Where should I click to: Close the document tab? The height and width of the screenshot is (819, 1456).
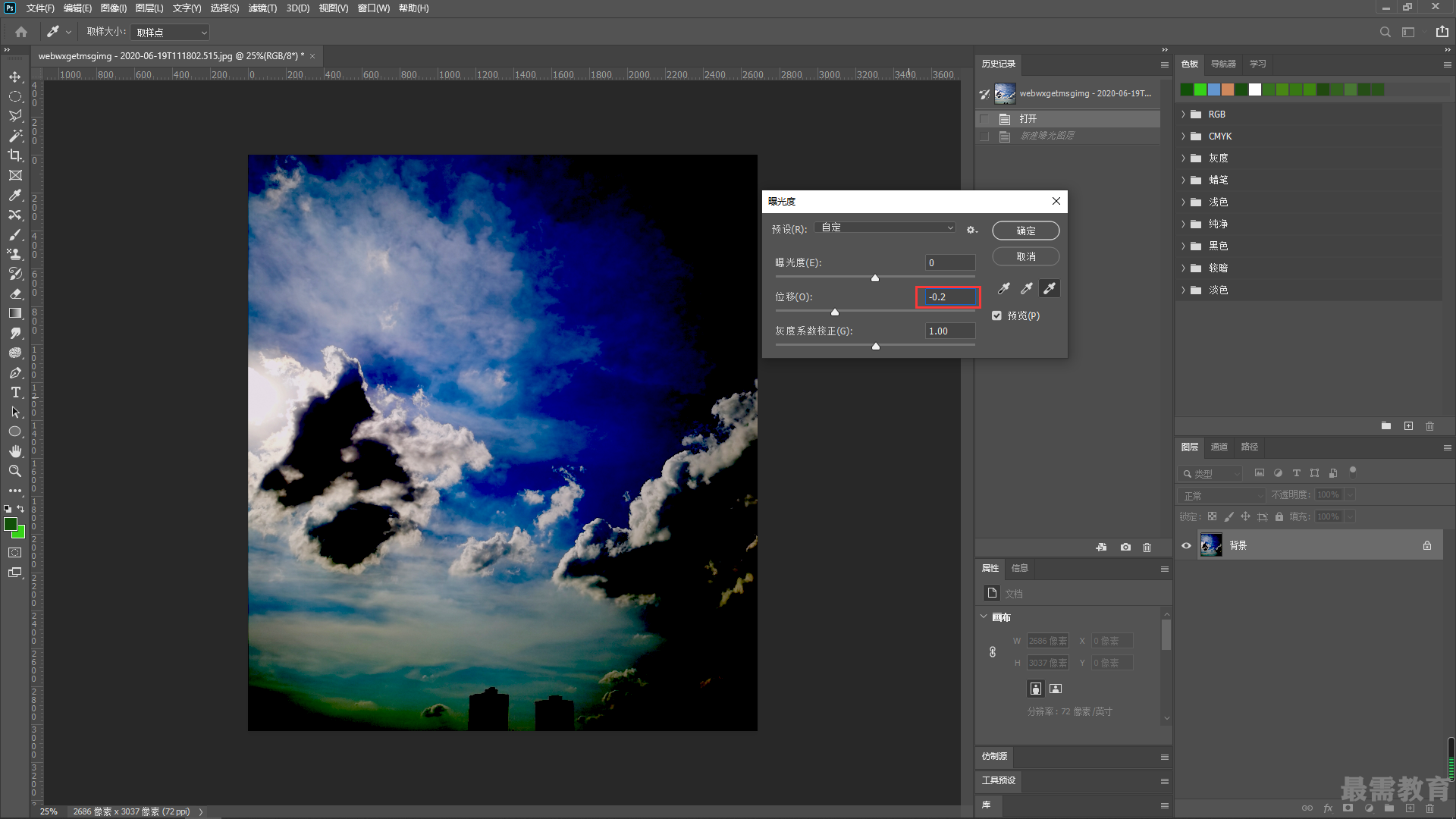312,56
